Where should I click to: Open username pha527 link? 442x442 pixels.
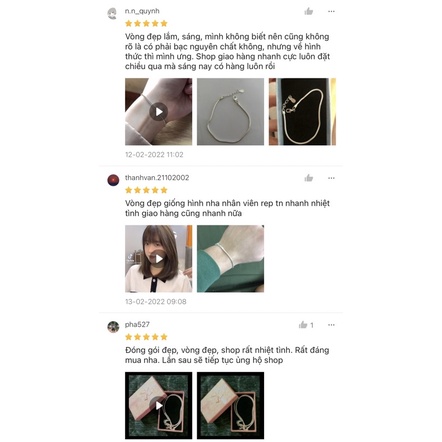pyautogui.click(x=137, y=324)
